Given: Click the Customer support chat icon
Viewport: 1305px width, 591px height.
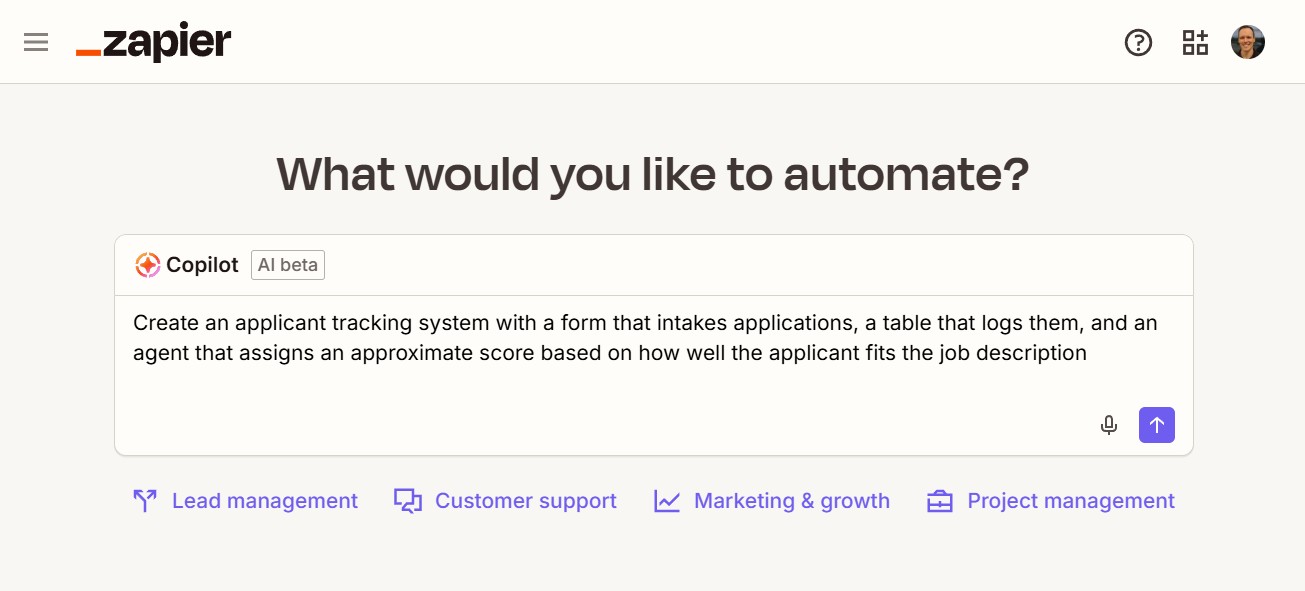Looking at the screenshot, I should click(x=408, y=500).
